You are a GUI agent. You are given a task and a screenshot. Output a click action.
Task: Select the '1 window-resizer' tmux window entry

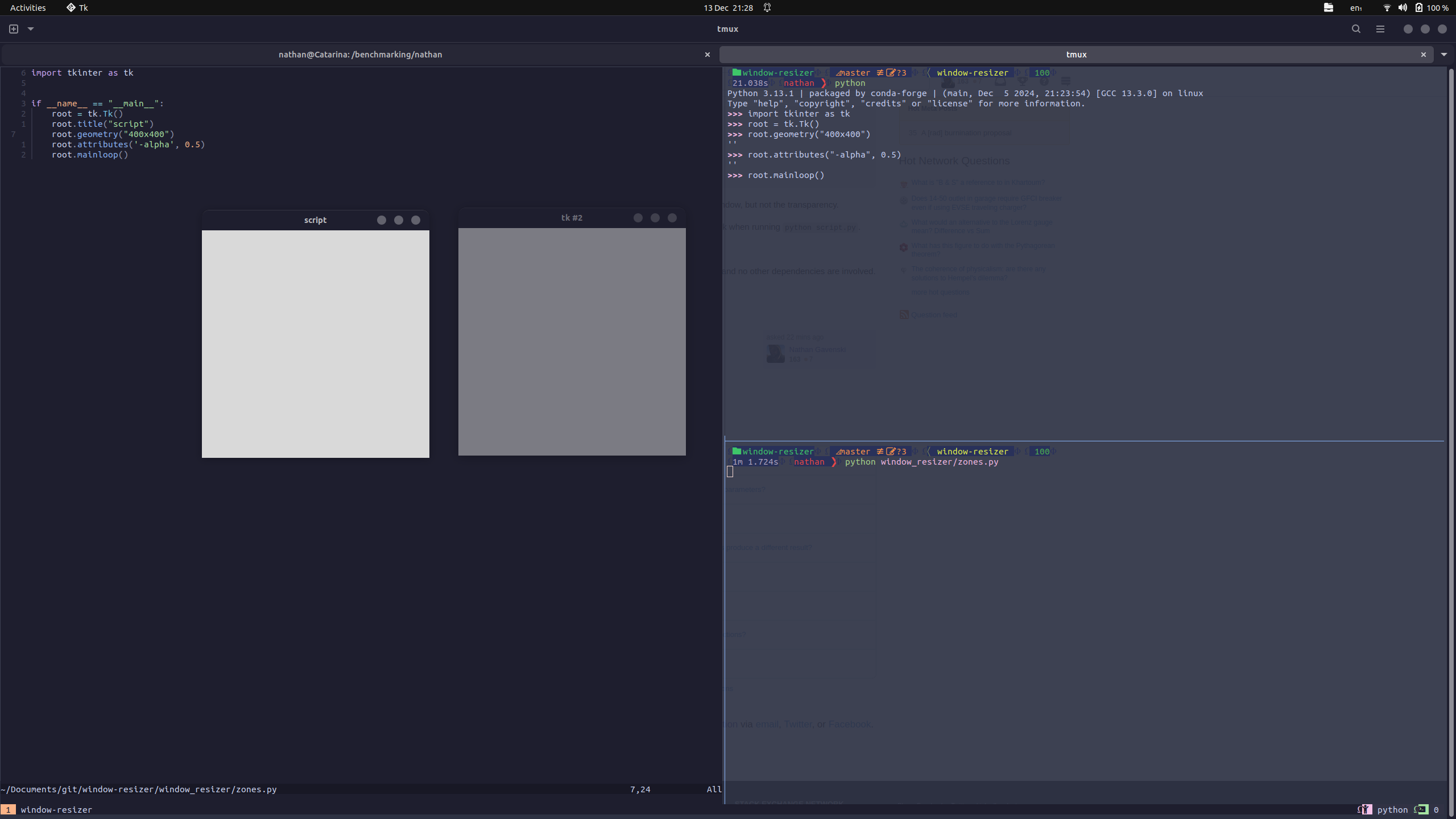47,809
